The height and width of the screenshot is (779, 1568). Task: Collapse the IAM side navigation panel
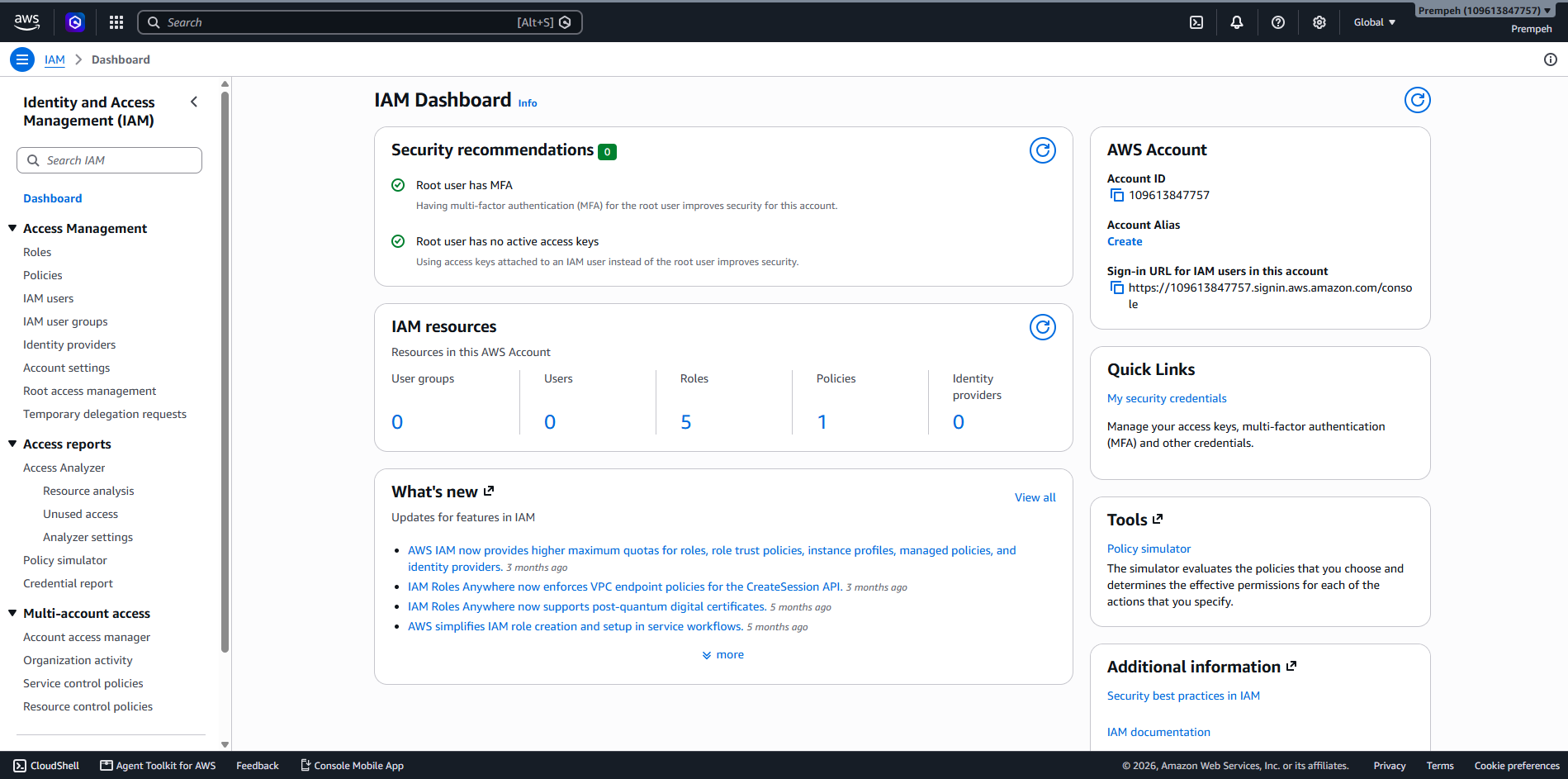click(x=194, y=102)
